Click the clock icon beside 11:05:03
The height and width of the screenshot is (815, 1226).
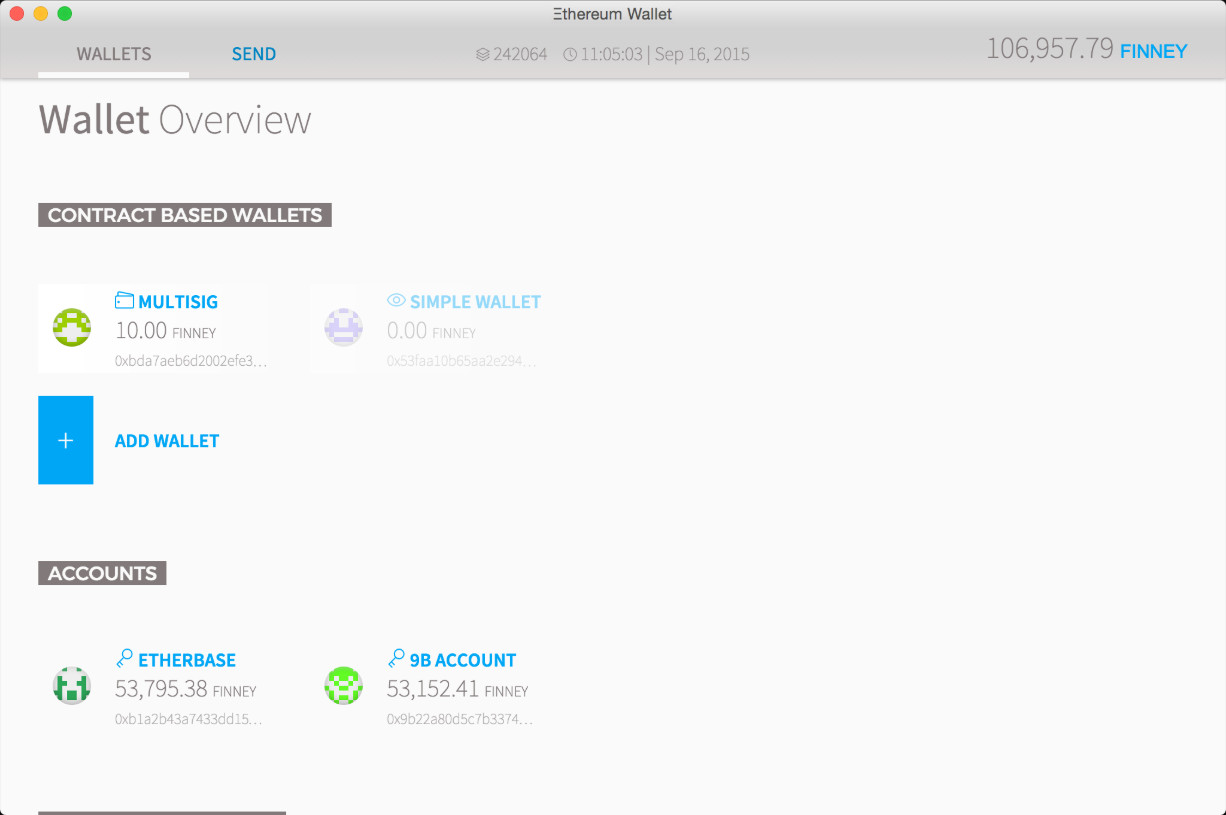pos(570,54)
